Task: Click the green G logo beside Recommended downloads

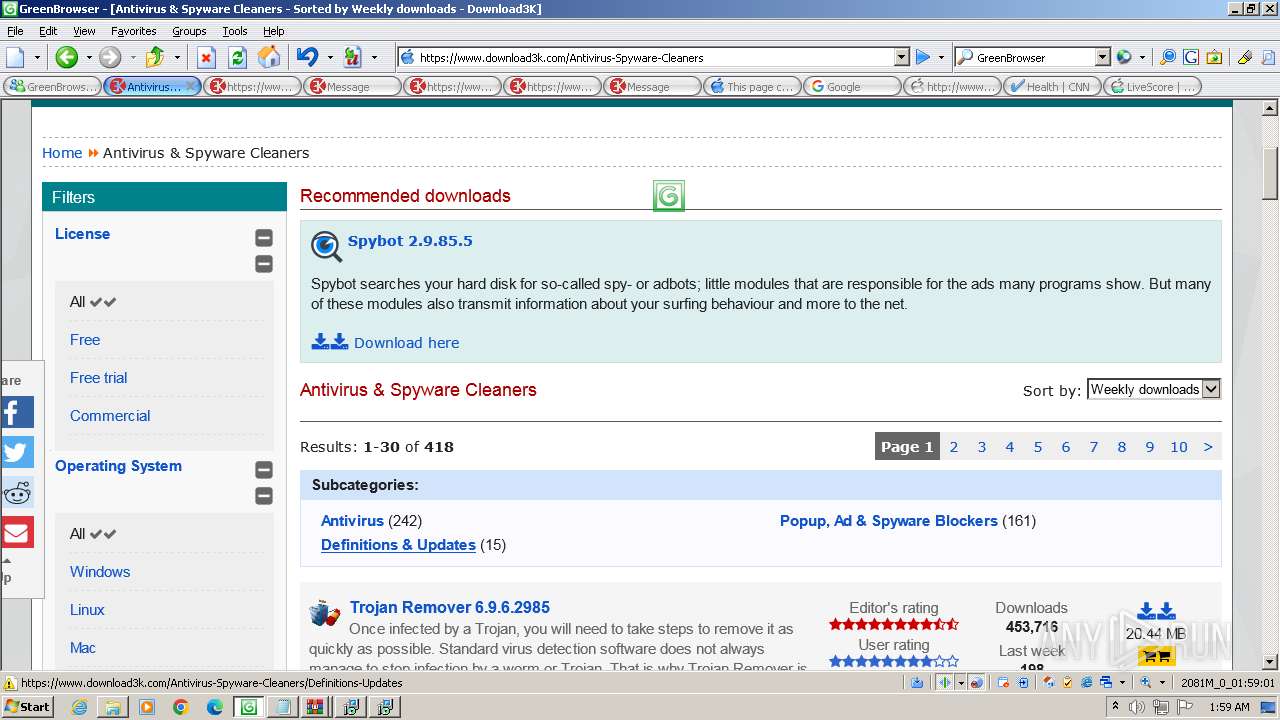Action: (x=669, y=196)
